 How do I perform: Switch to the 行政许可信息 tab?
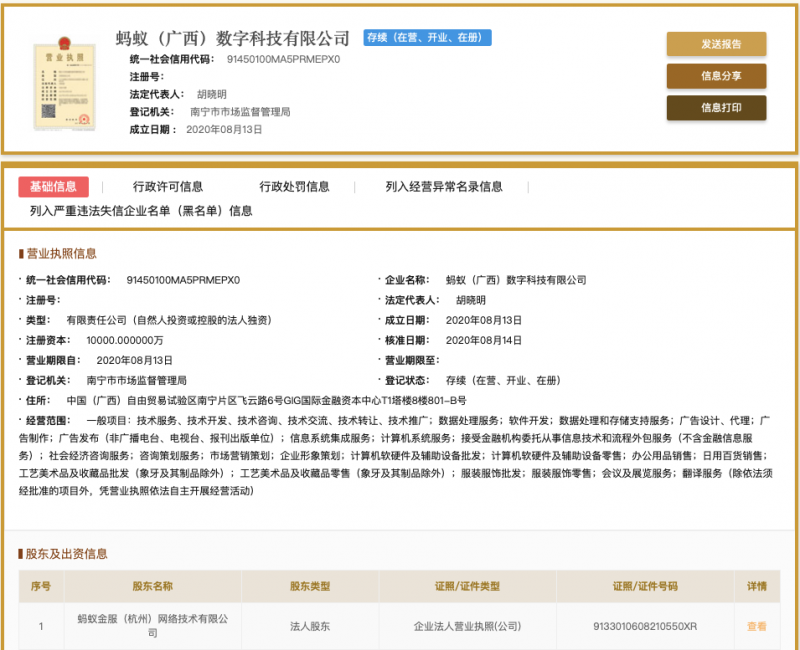click(168, 187)
